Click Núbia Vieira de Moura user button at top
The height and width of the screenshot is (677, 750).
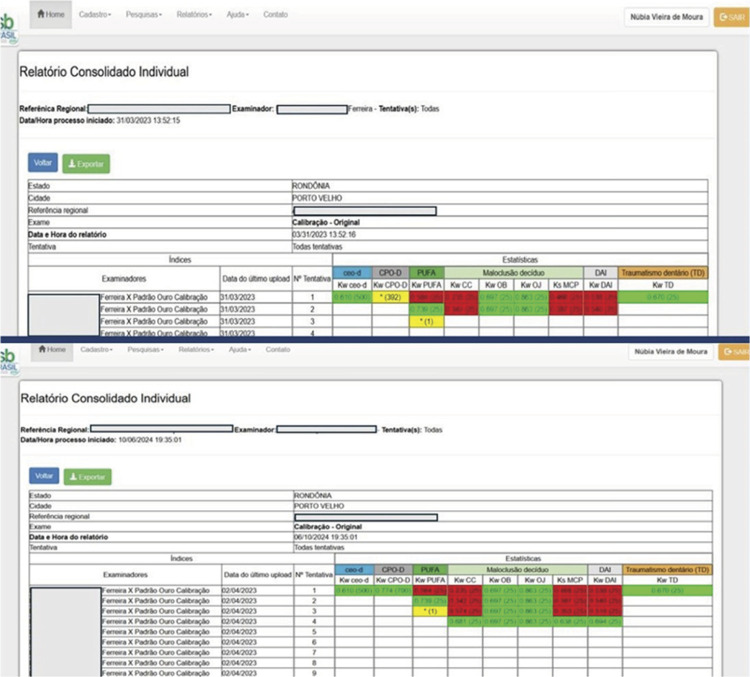666,17
